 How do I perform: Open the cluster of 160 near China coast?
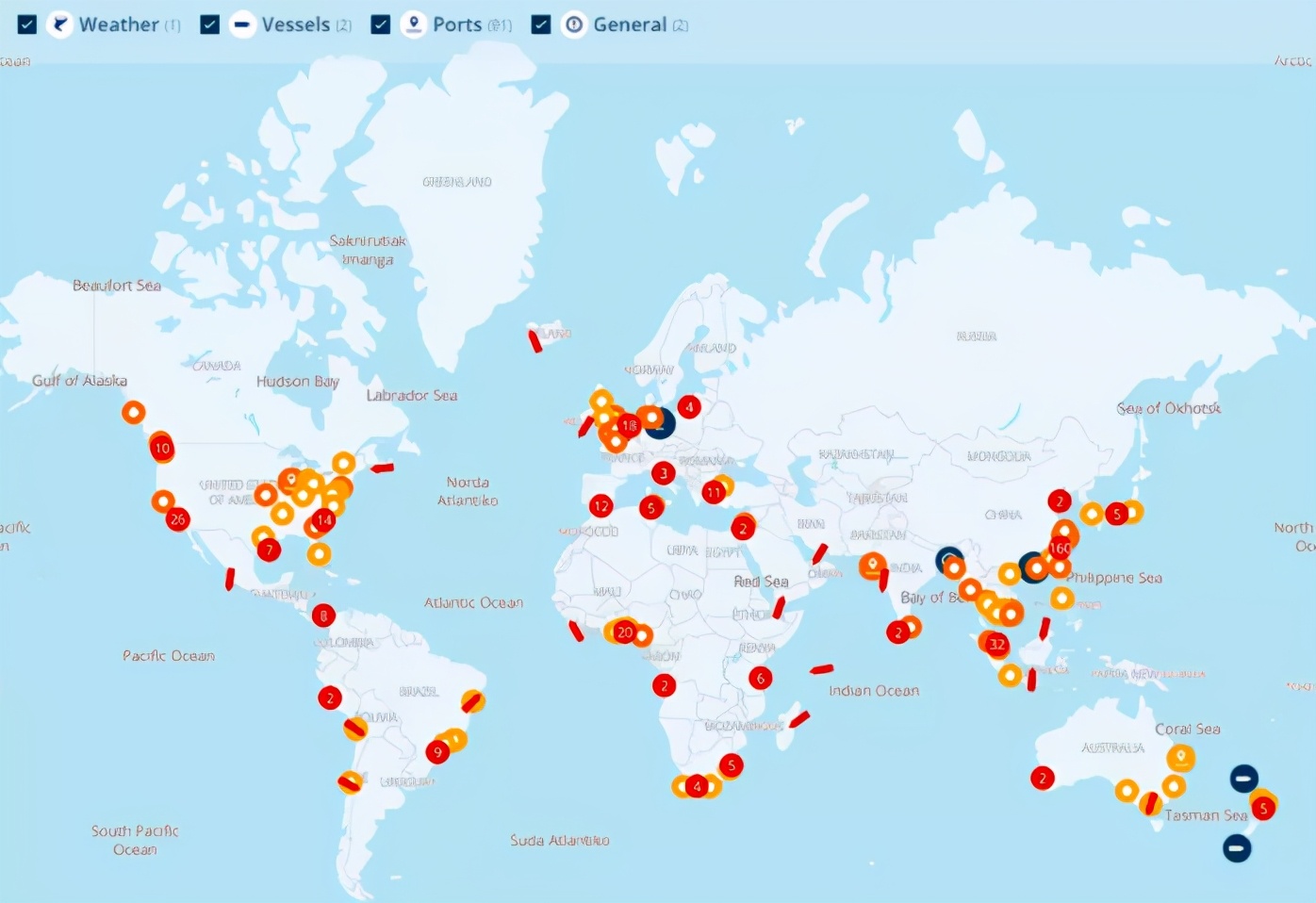tap(1061, 548)
